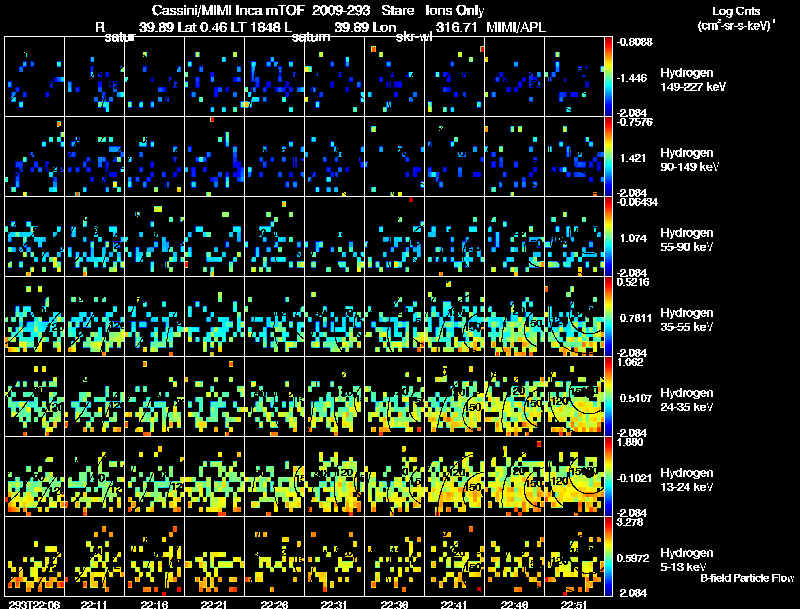Image resolution: width=800 pixels, height=609 pixels.
Task: Click the 'Cassini/MIMI Inca mTOF' title
Action: click(228, 10)
